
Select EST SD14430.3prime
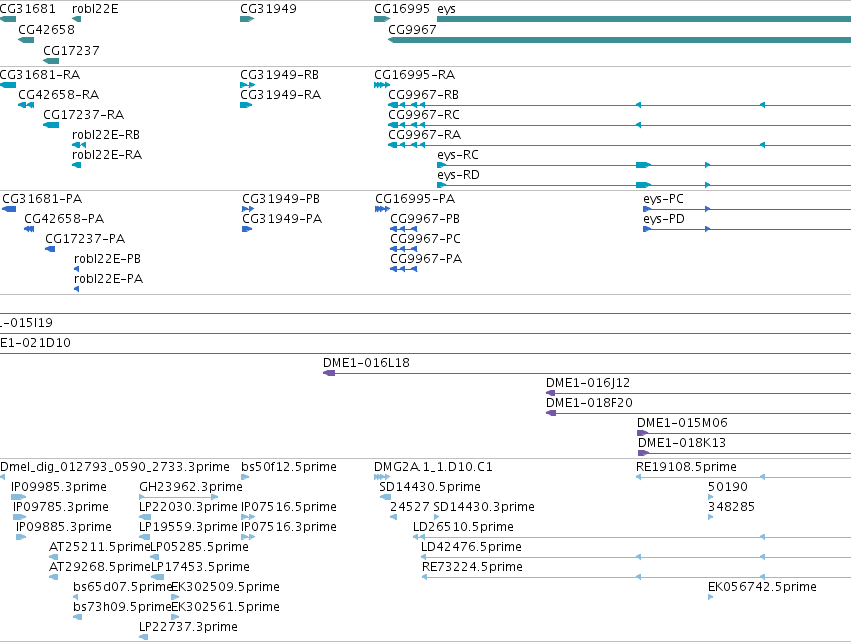point(484,507)
